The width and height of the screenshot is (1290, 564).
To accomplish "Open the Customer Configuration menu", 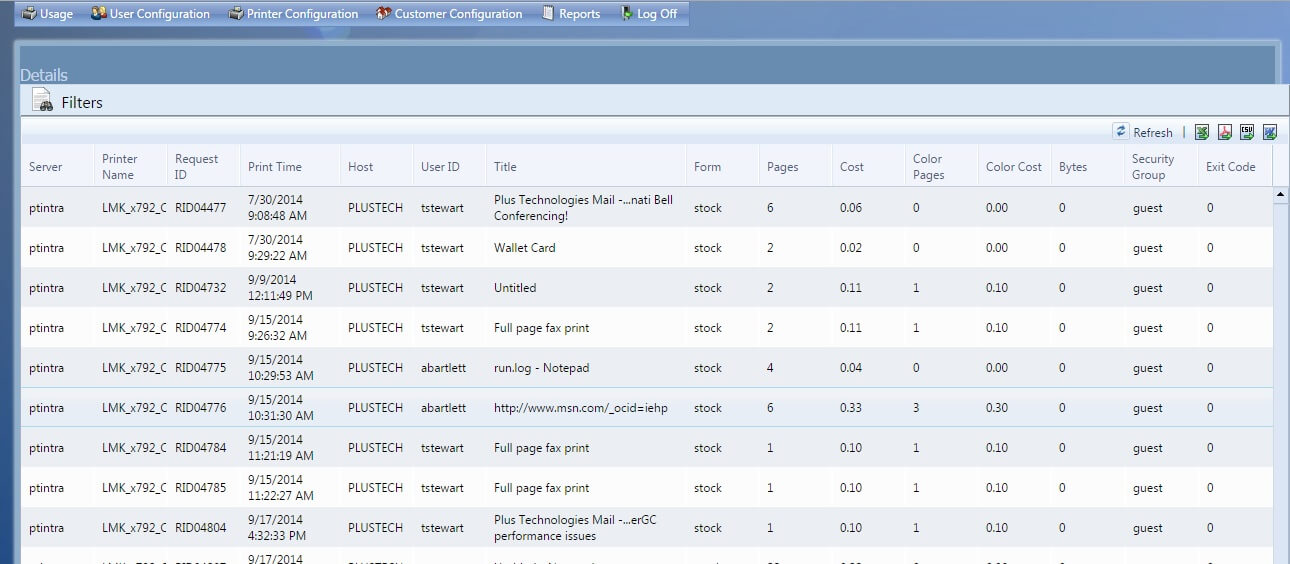I will (449, 14).
